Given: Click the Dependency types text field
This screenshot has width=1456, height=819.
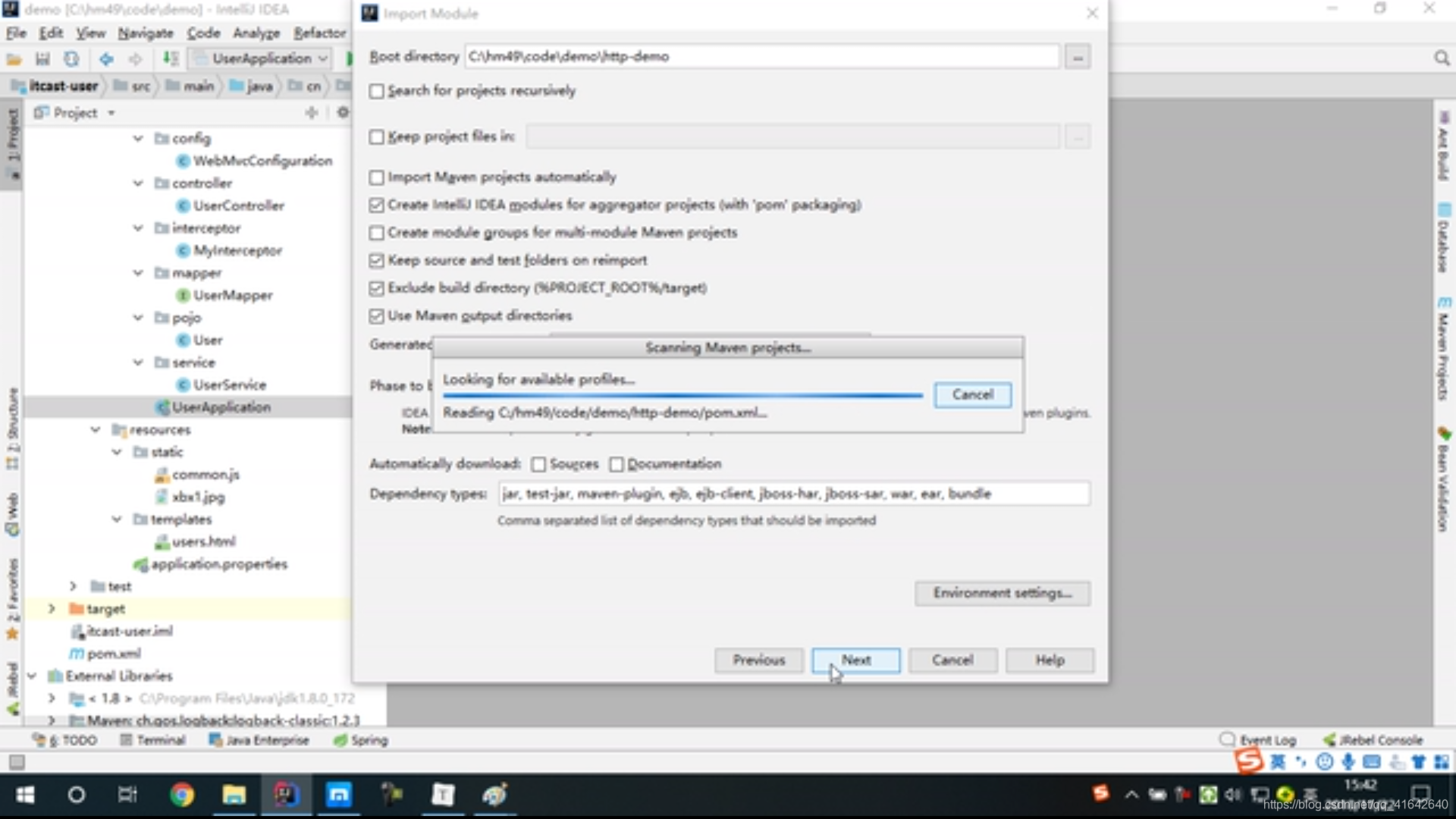Looking at the screenshot, I should click(x=794, y=494).
